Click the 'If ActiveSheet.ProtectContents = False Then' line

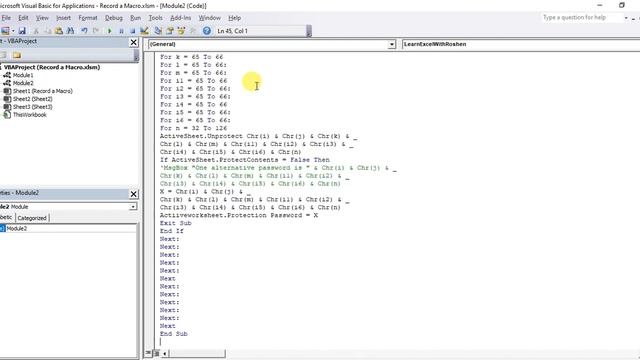click(244, 160)
